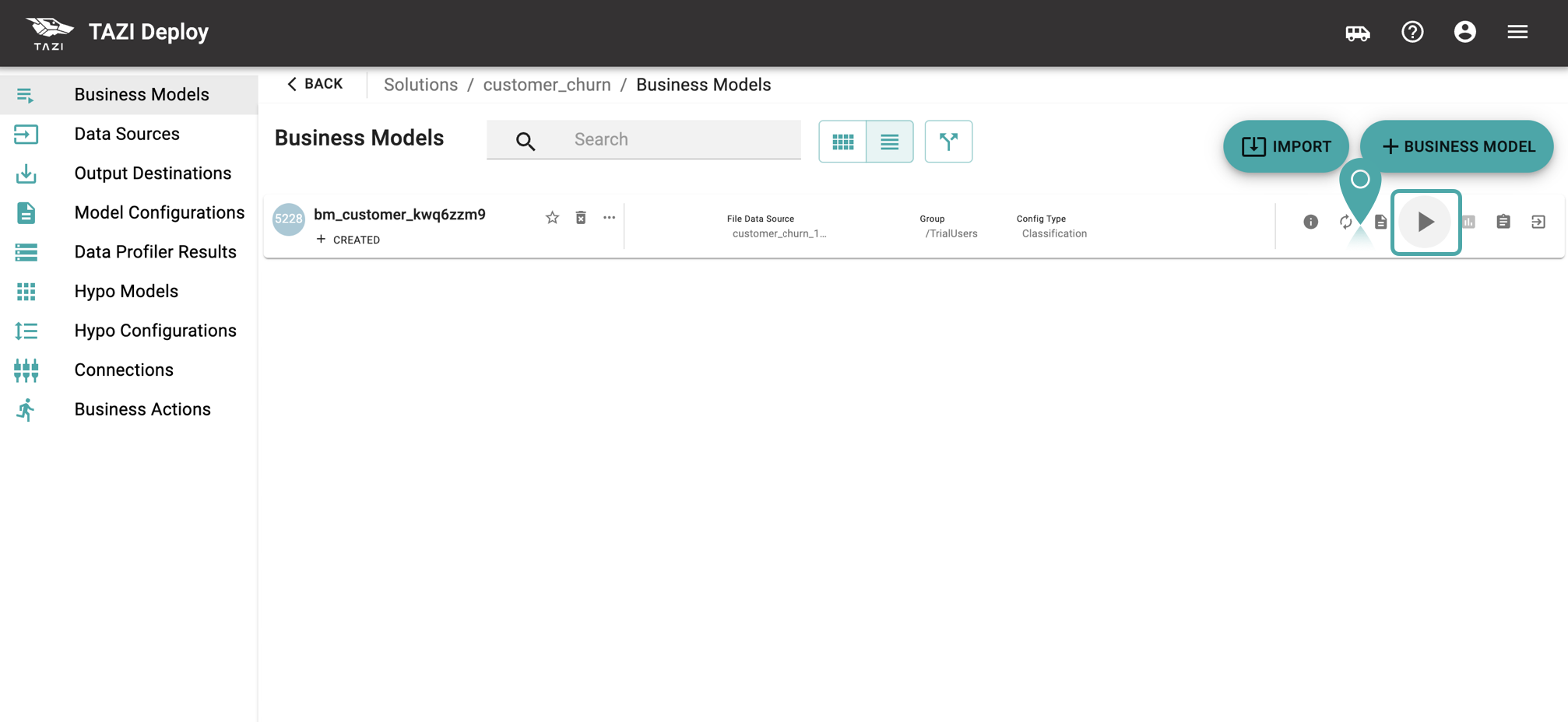This screenshot has height=722, width=1568.
Task: Open Hypo Models in sidebar
Action: point(128,291)
